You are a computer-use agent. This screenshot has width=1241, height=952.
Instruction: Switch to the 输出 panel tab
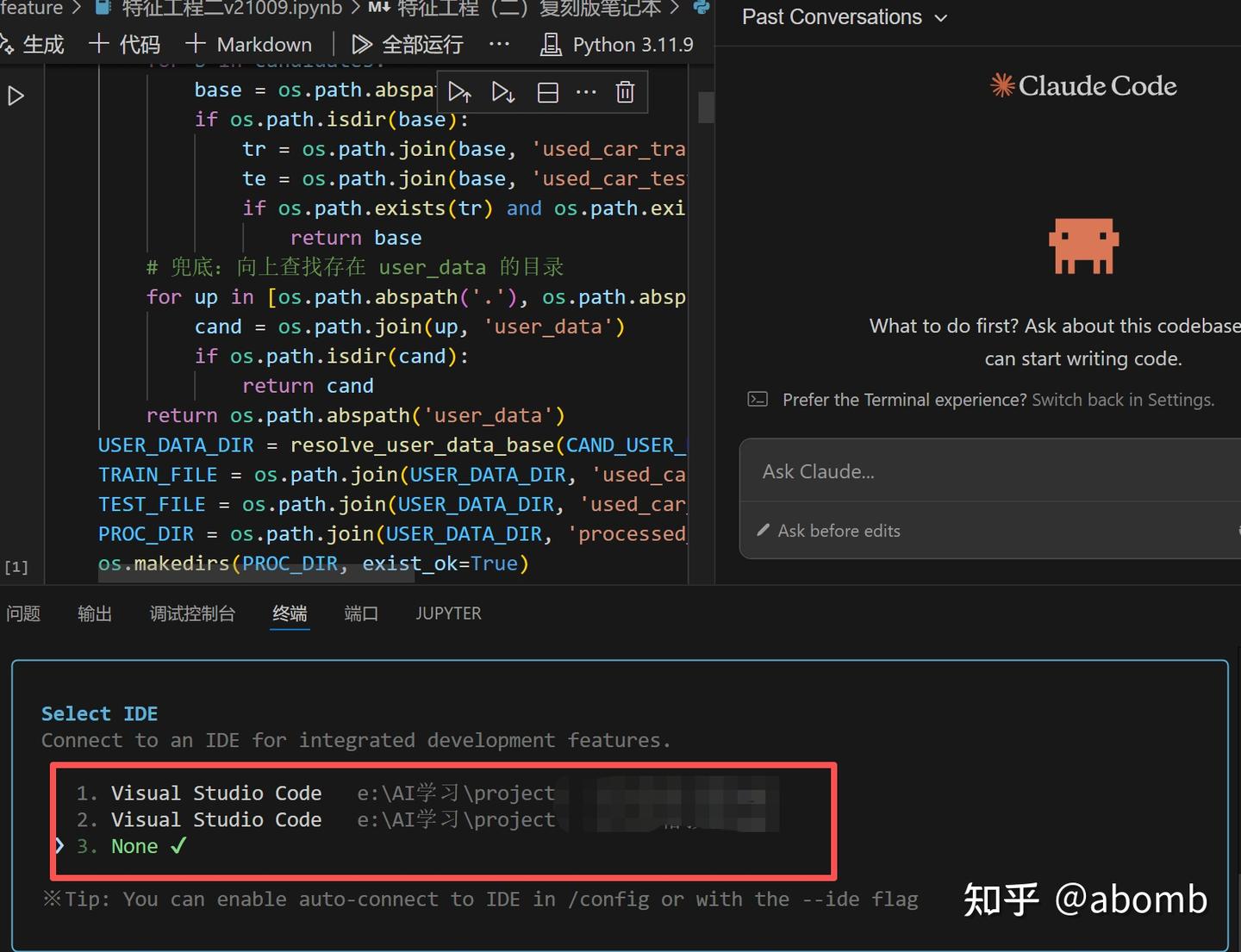tap(95, 613)
